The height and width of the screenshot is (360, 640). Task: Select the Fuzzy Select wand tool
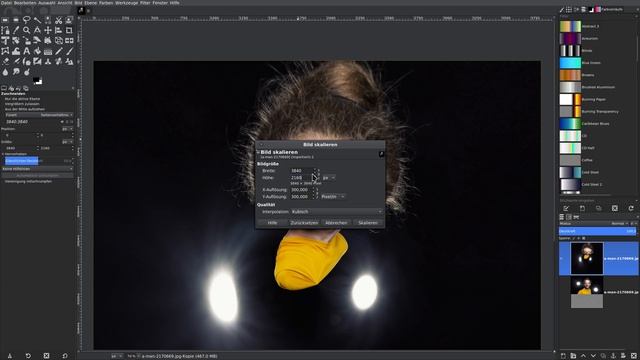(37, 20)
